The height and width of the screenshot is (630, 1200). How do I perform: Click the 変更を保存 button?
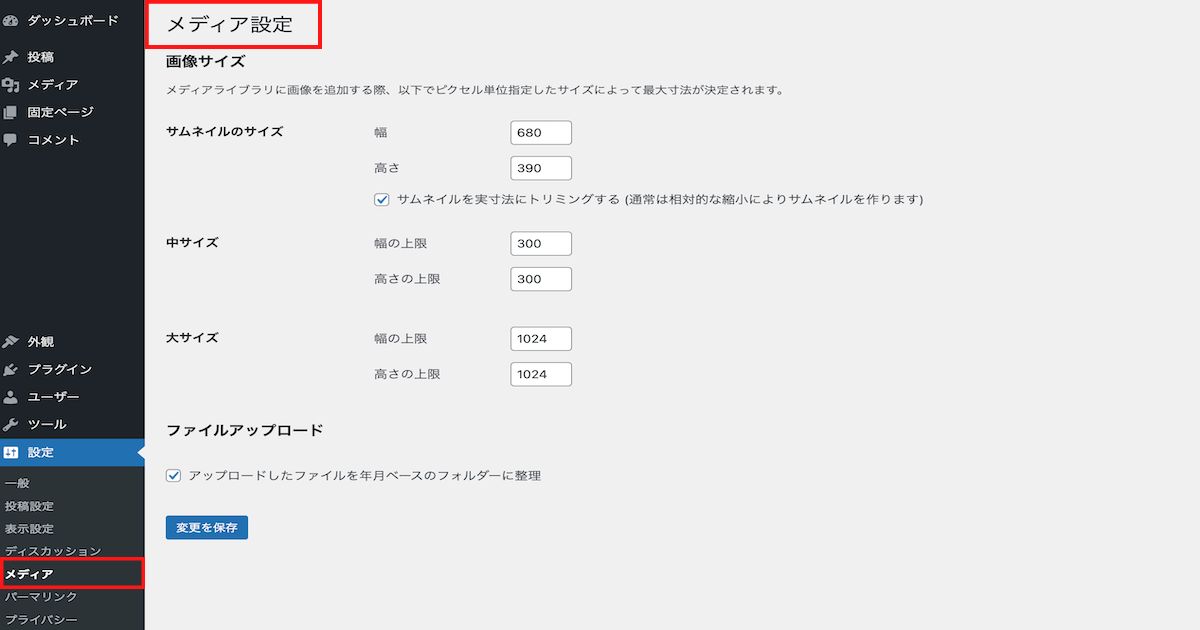pos(207,527)
